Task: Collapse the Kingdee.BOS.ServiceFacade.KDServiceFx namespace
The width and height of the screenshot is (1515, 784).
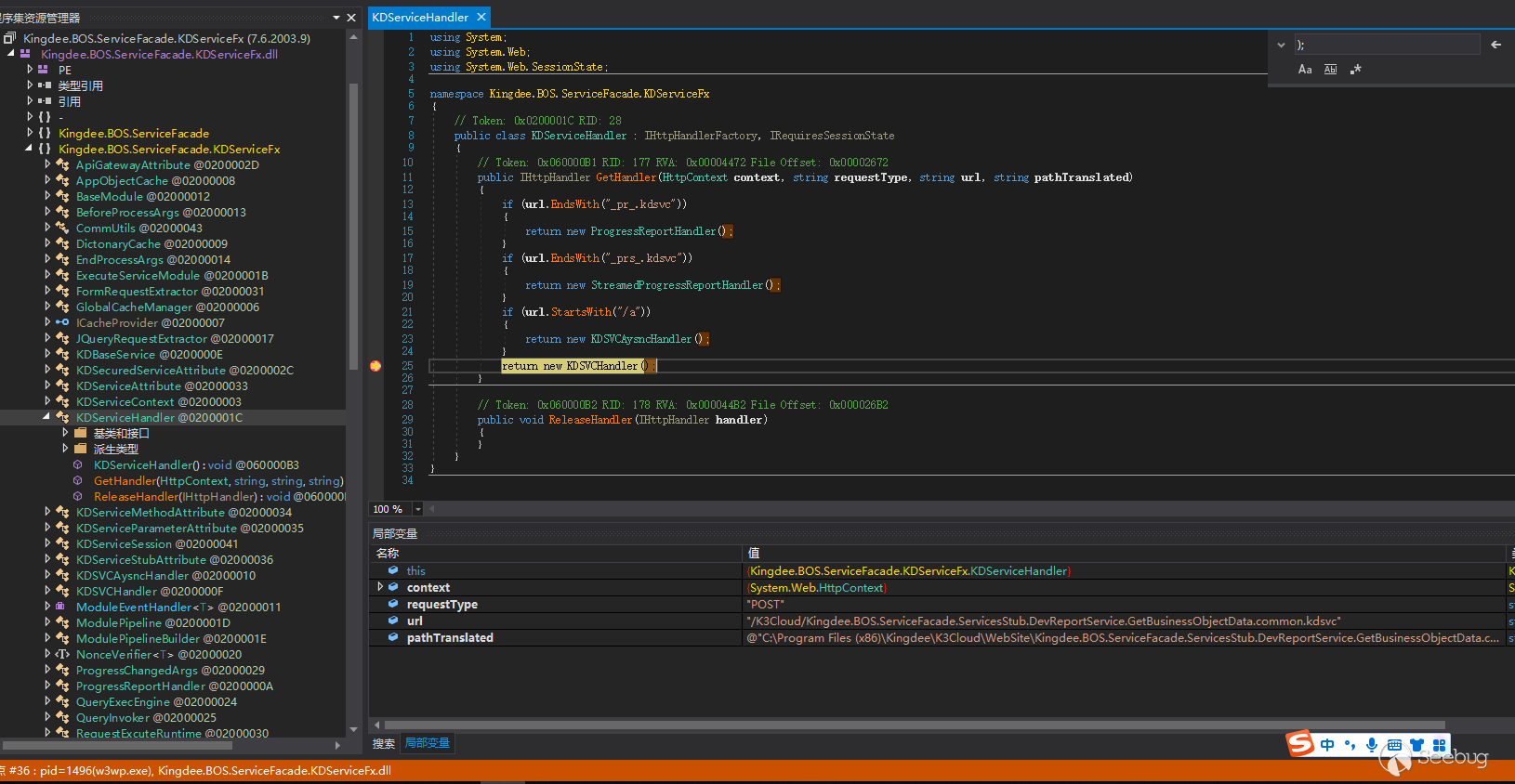Action: click(29, 149)
